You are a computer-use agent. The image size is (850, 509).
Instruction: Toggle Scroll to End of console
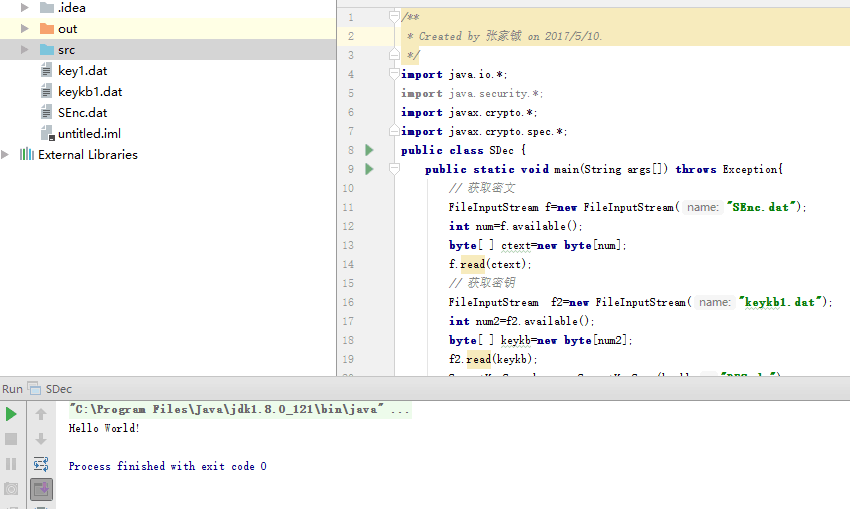click(41, 489)
